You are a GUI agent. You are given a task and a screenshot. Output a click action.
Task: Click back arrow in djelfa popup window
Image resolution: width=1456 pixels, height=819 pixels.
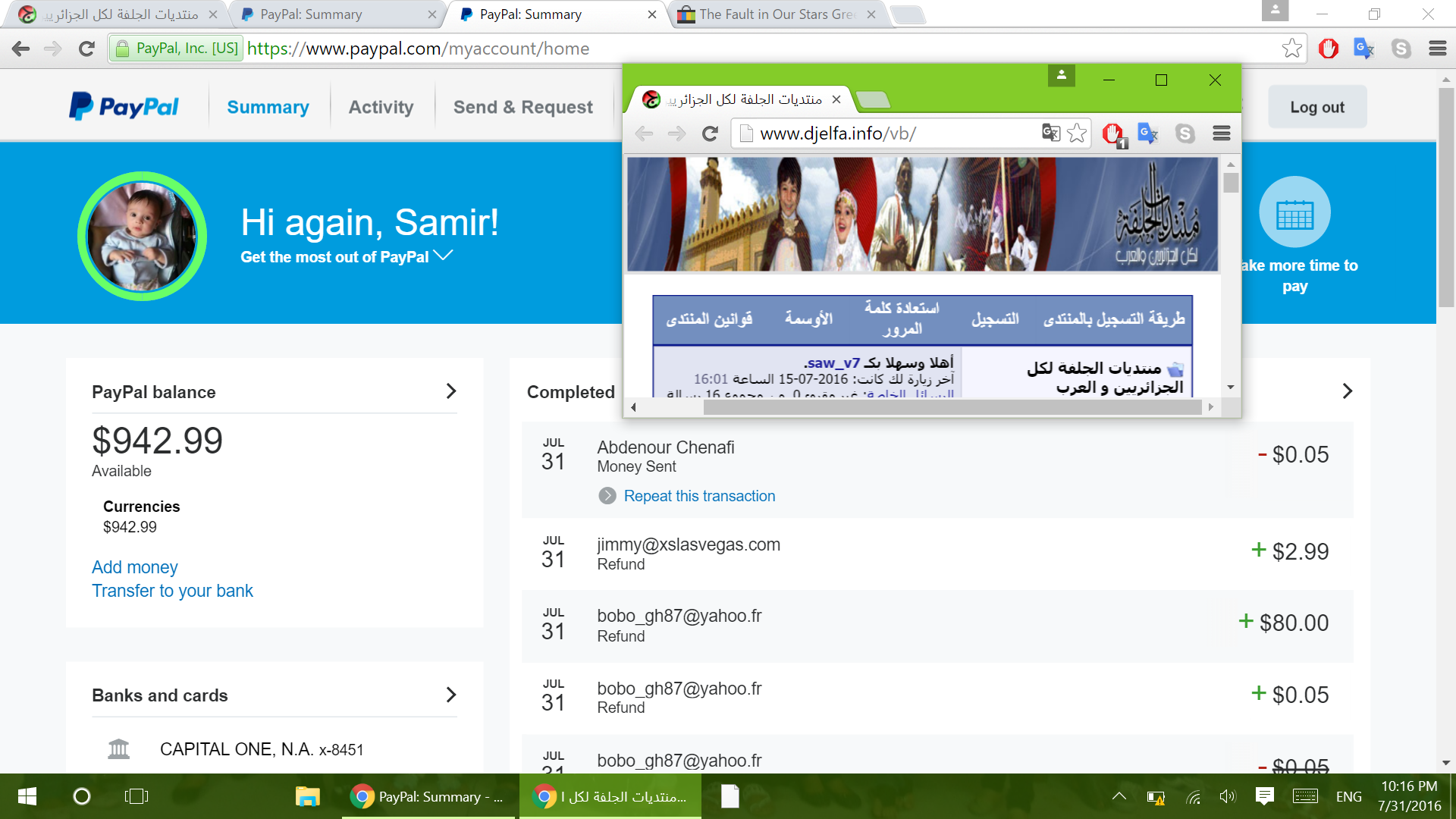tap(644, 133)
